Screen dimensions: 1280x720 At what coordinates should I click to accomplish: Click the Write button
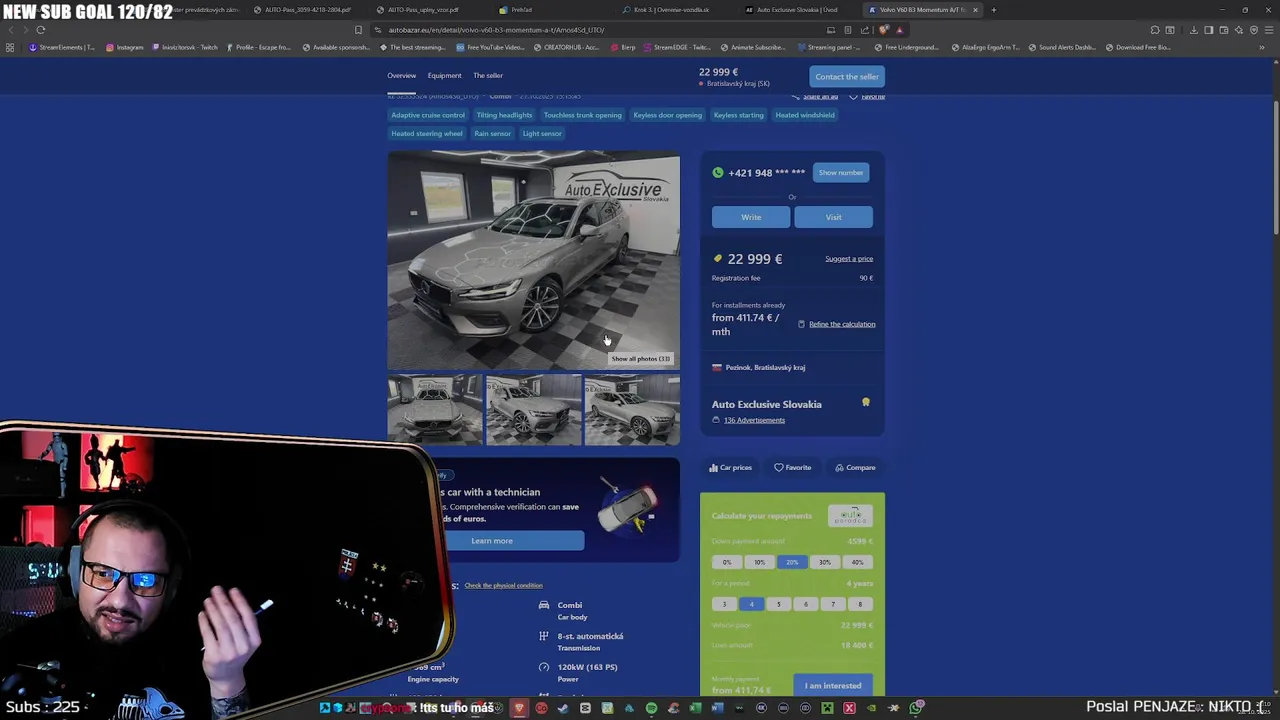click(x=751, y=217)
